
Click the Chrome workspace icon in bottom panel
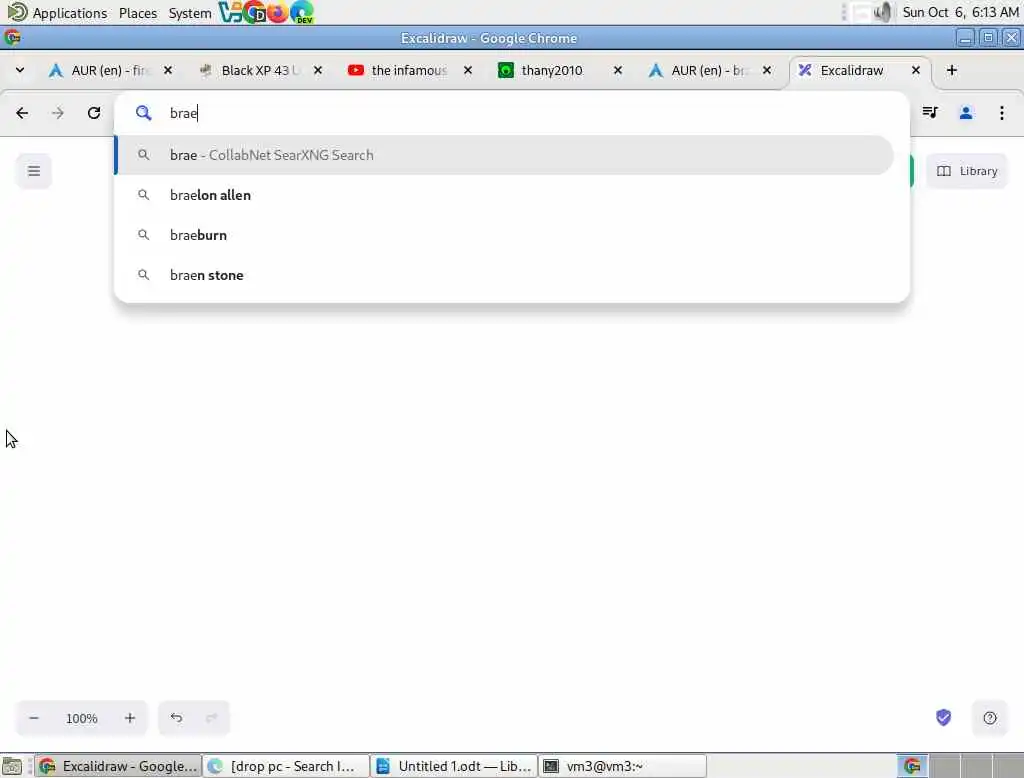pyautogui.click(x=912, y=766)
